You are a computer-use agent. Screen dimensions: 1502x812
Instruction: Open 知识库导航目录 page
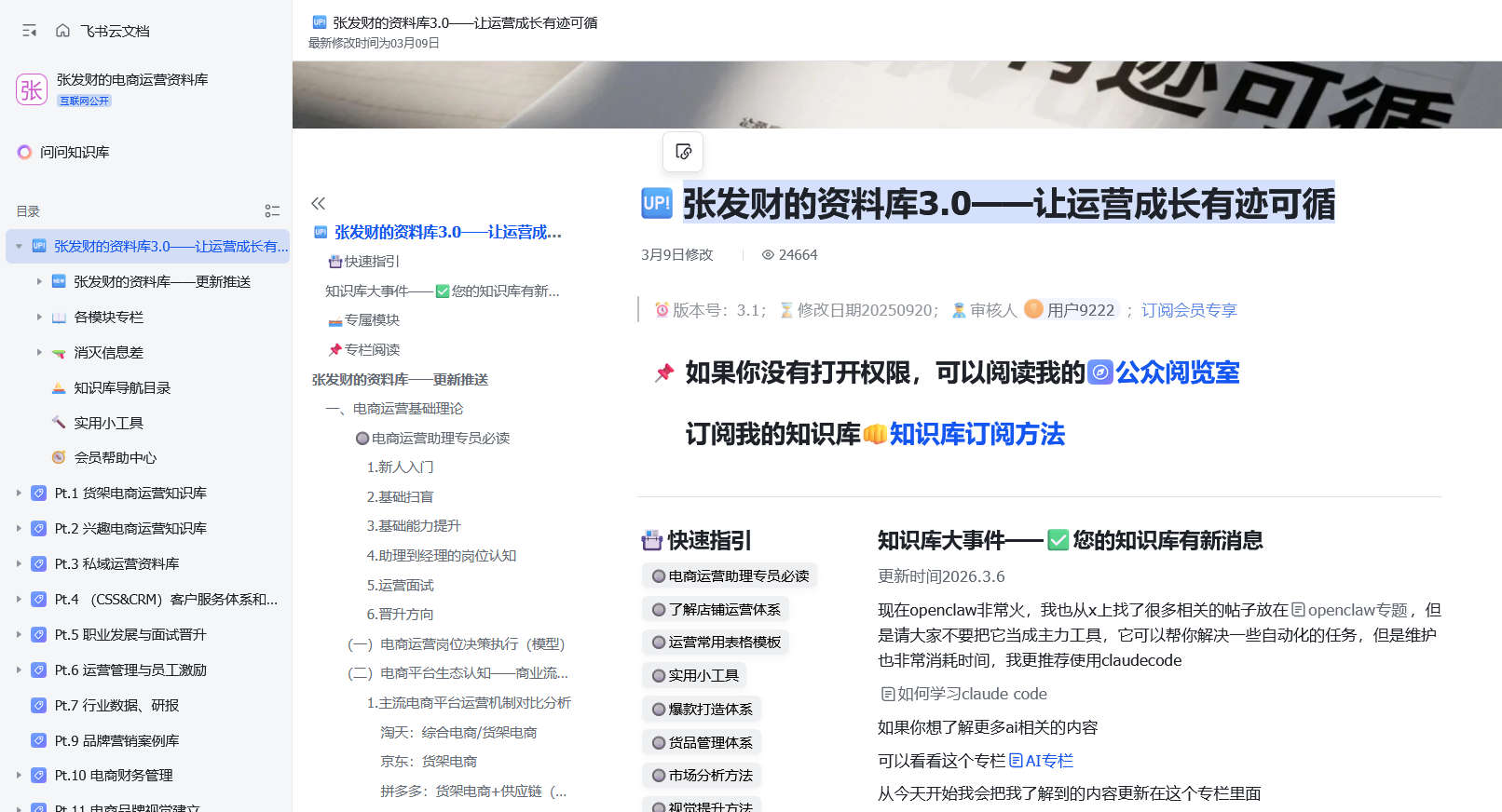tap(122, 387)
